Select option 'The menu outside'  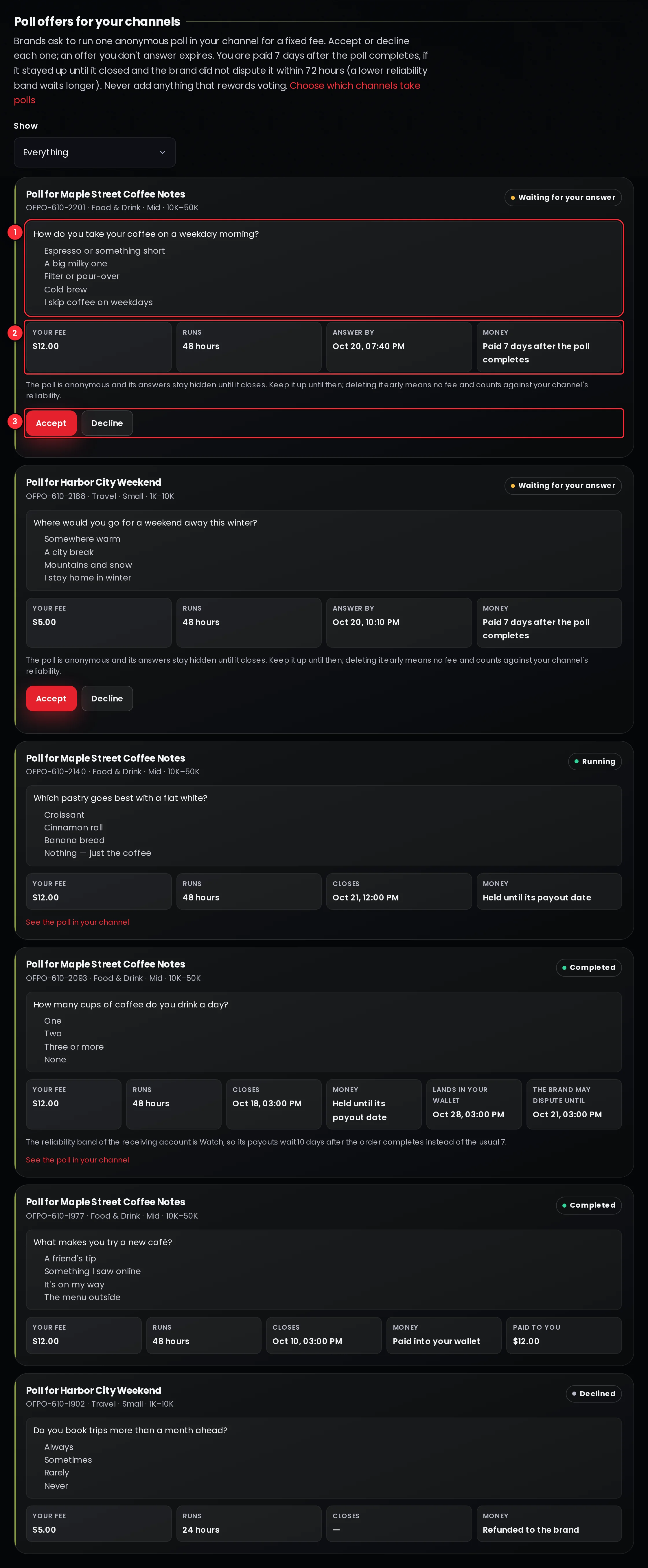pos(82,1297)
